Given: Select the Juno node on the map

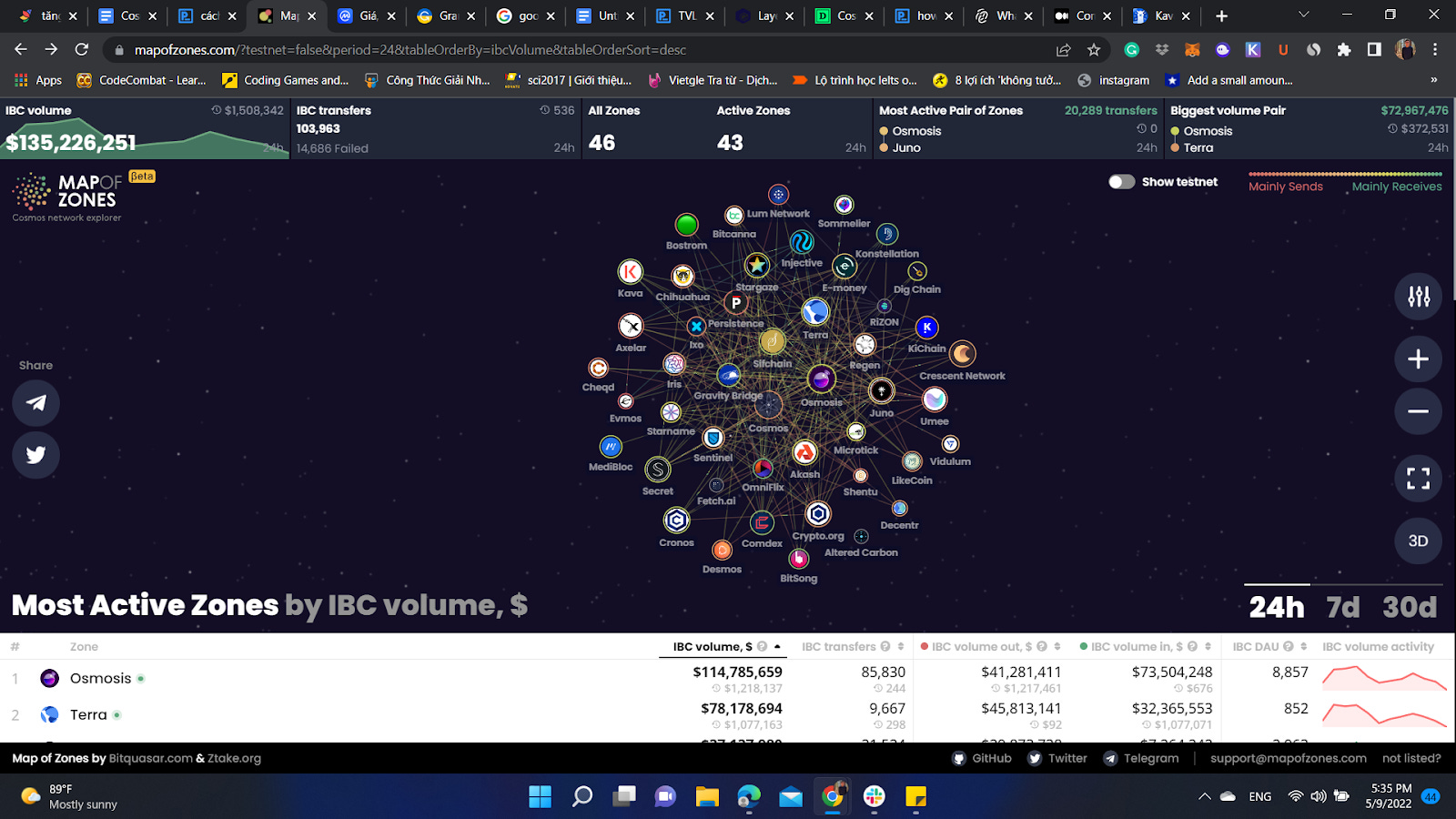Looking at the screenshot, I should coord(881,391).
